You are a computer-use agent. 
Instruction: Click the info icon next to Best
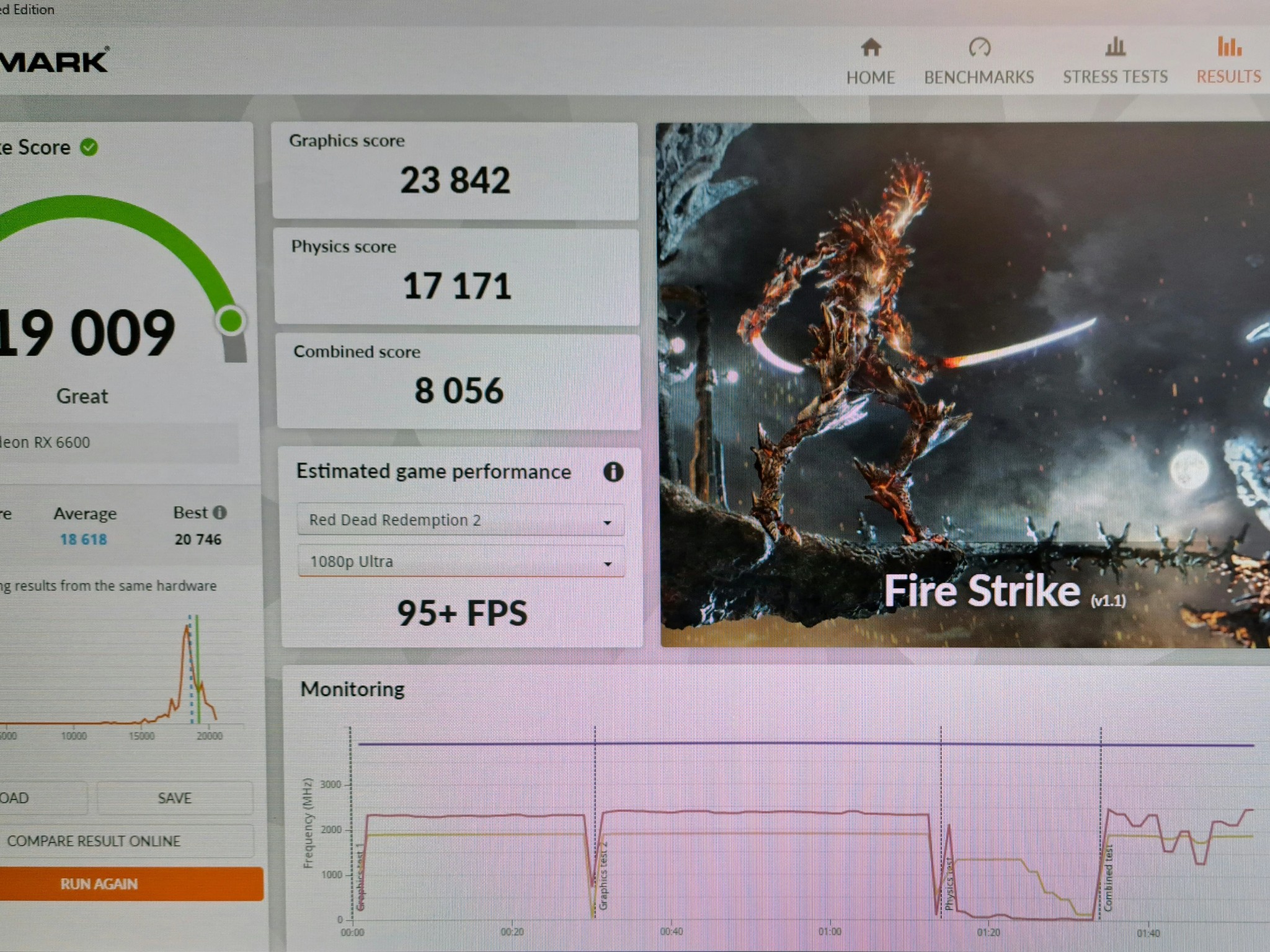[x=220, y=513]
